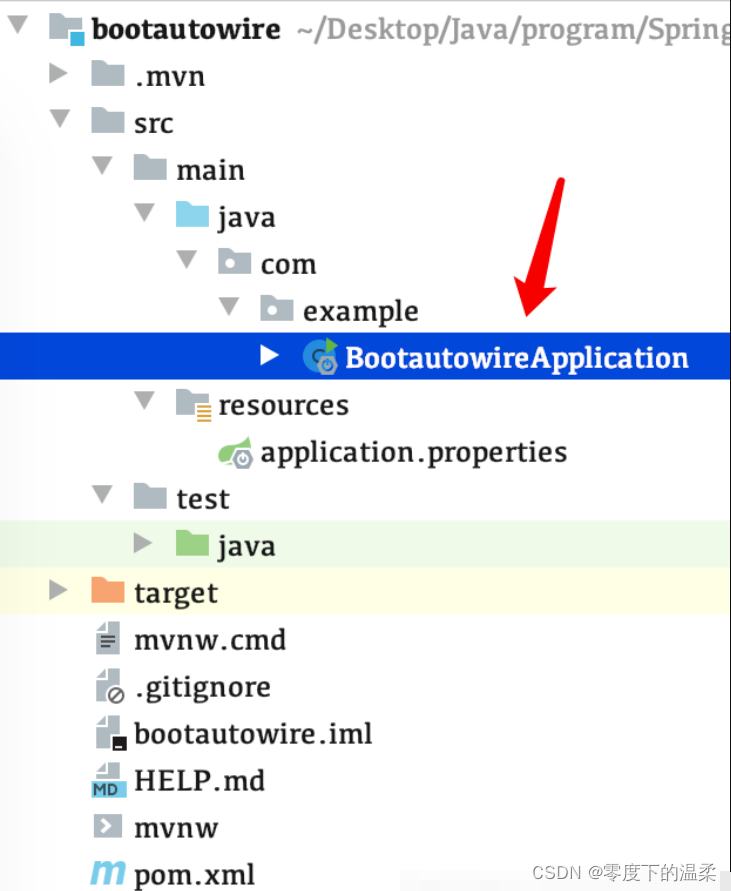Collapse the resources folder arrow

tap(144, 400)
